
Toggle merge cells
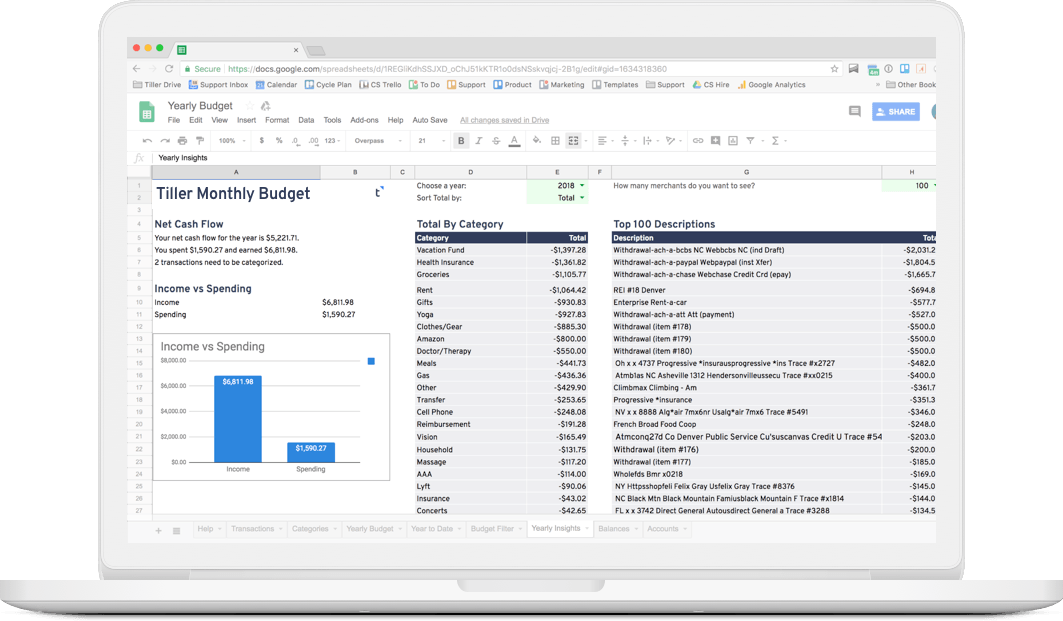(574, 141)
